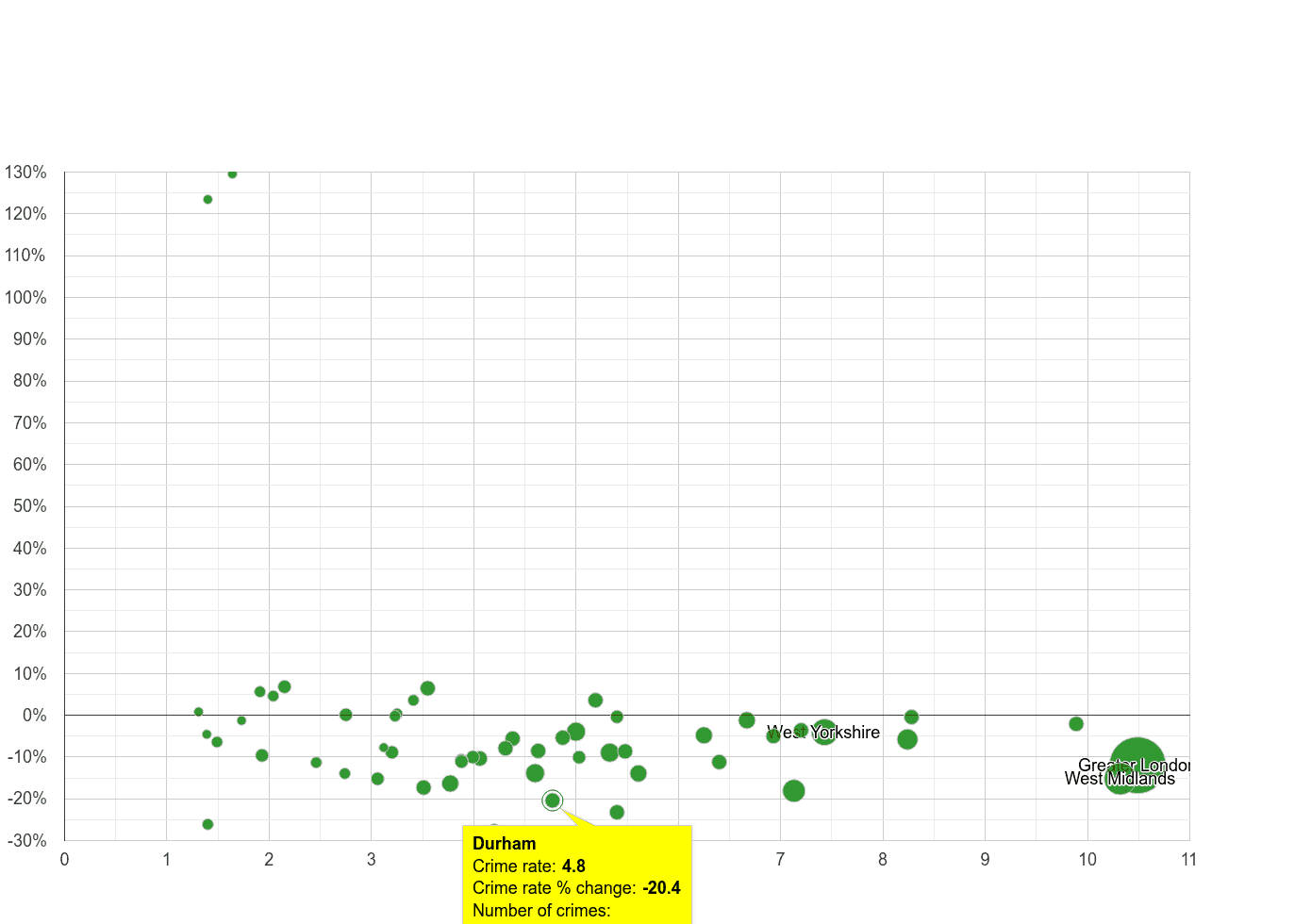Click the lowest-left data point near -26%
Screen dimensions: 1311x924
(207, 824)
